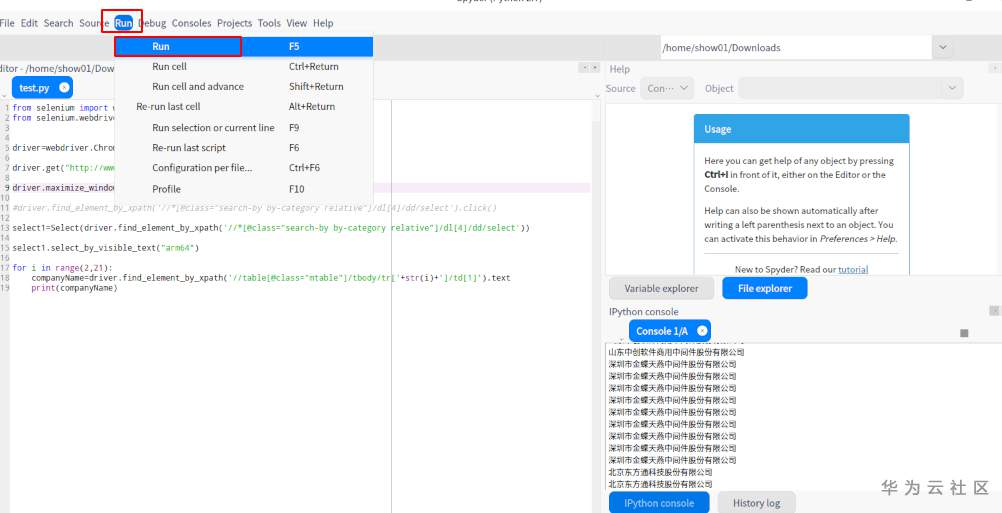This screenshot has width=1002, height=513.
Task: Open the Search menu
Action: click(58, 23)
